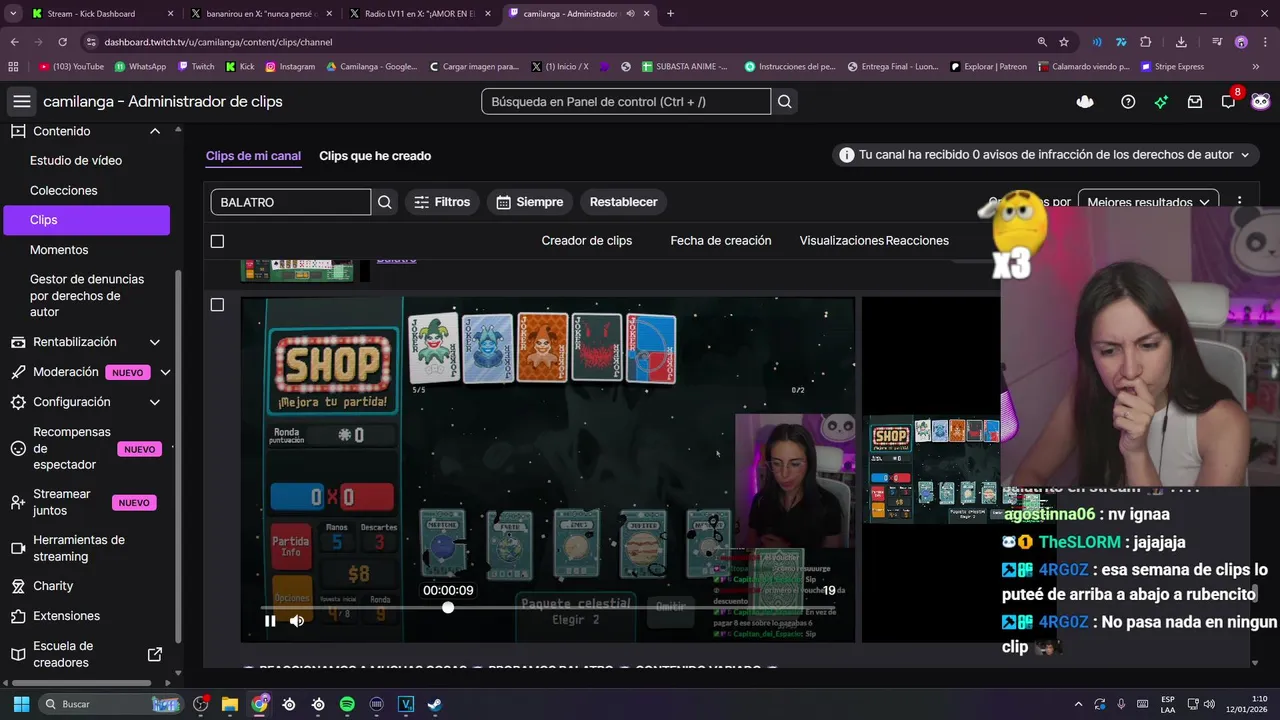Expand the copyright infringement notice

pos(1245,155)
